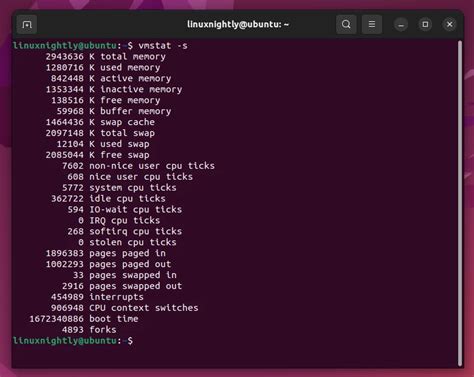
Task: Click the '2085044 K free swap' line
Action: (x=98, y=155)
